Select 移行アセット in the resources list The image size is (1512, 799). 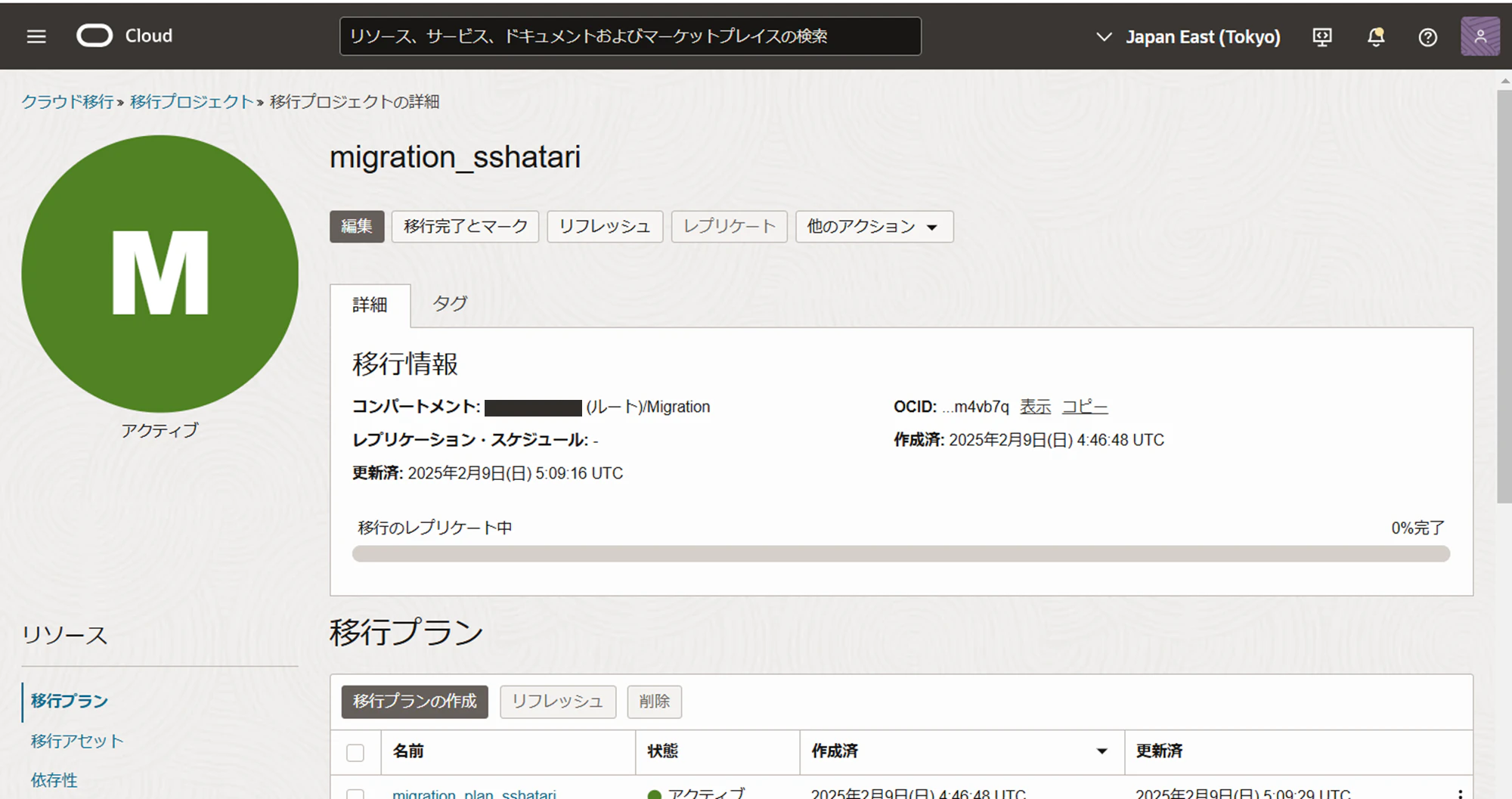point(77,741)
